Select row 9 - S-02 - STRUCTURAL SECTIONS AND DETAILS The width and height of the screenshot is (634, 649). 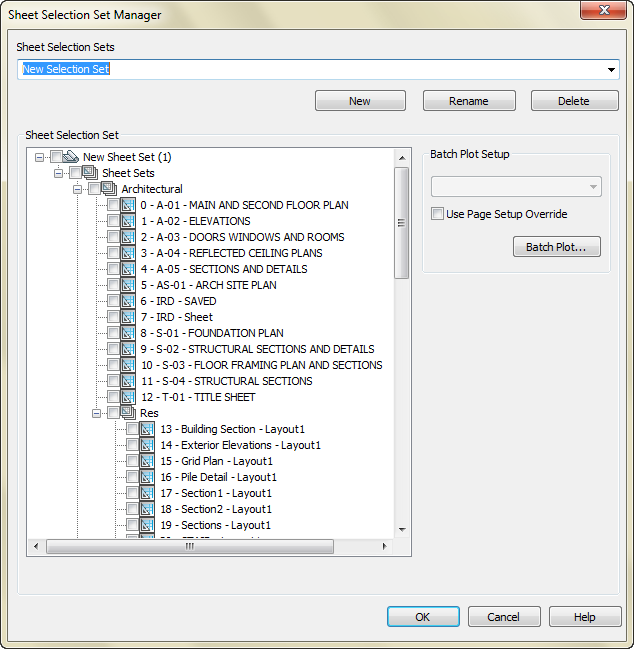257,349
